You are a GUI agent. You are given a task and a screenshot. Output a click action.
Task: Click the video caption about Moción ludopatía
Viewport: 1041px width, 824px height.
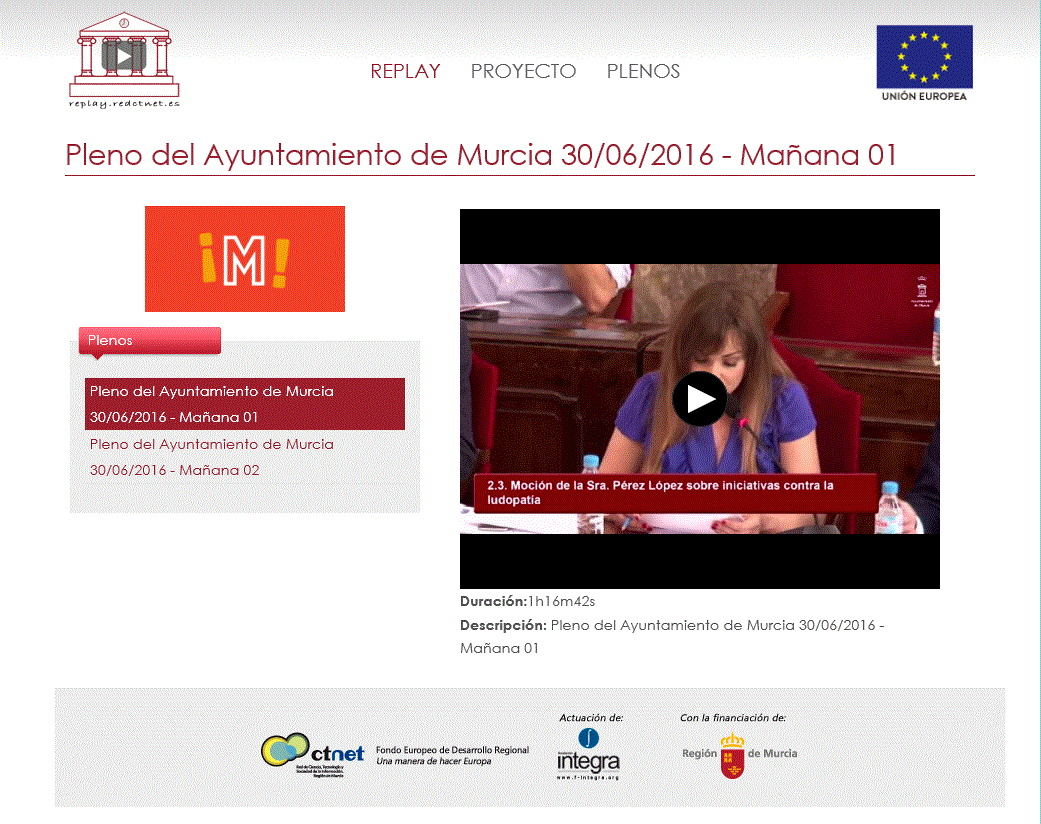673,492
